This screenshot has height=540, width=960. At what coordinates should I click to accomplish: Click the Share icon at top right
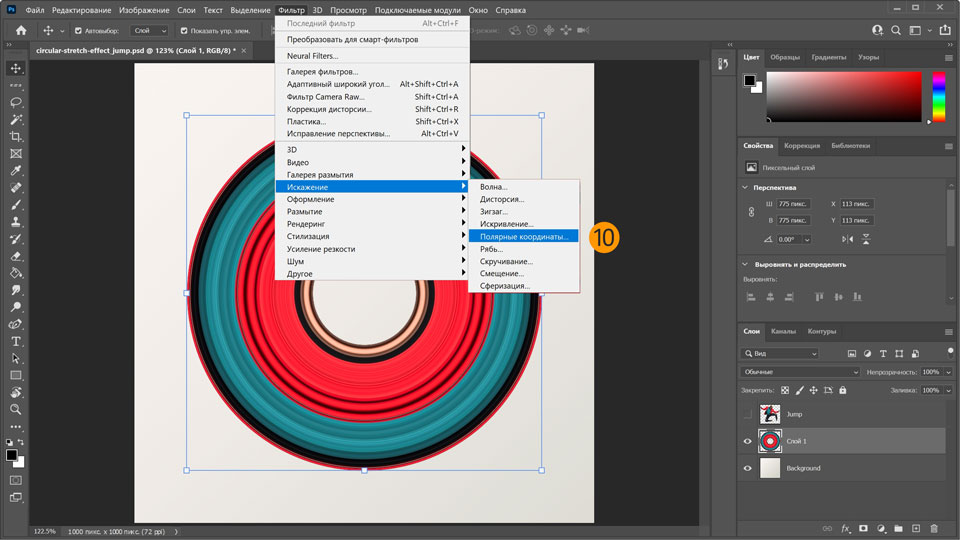(946, 30)
